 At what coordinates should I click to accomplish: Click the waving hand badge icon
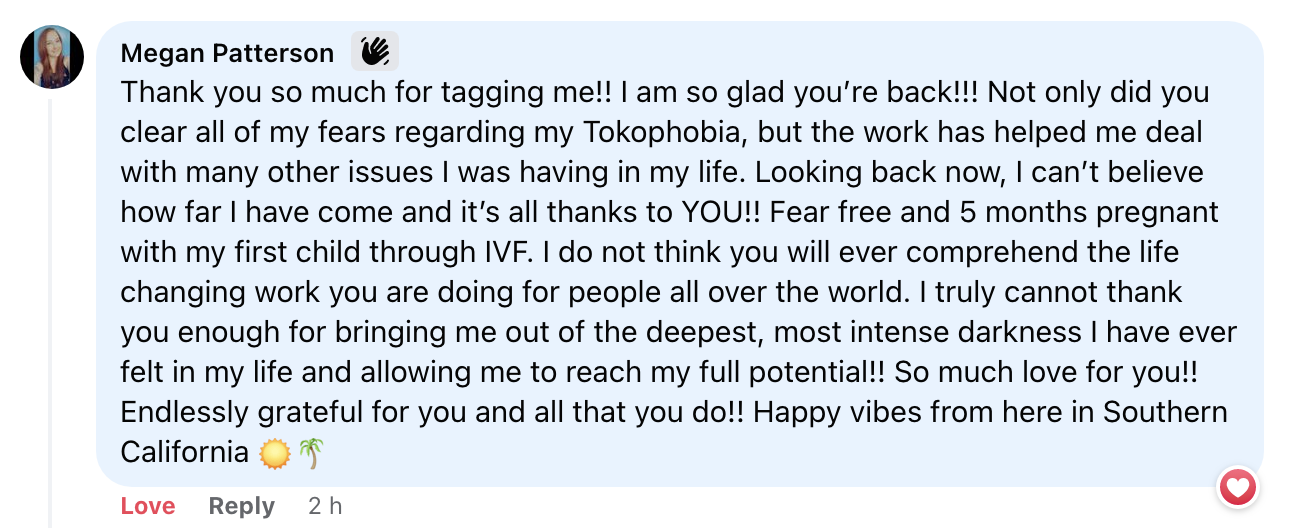tap(375, 51)
